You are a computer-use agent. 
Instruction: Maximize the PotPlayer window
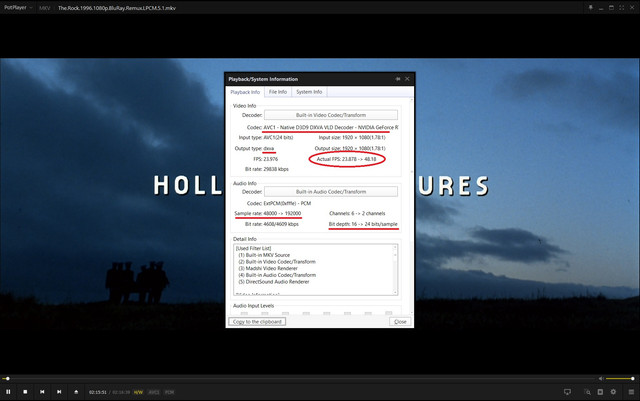(x=611, y=8)
